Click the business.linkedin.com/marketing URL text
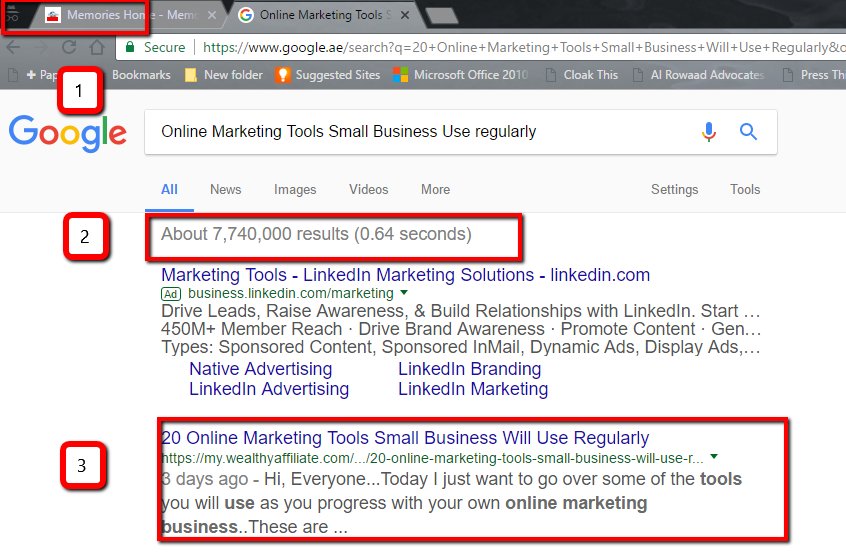Image resolution: width=846 pixels, height=552 pixels. (291, 294)
